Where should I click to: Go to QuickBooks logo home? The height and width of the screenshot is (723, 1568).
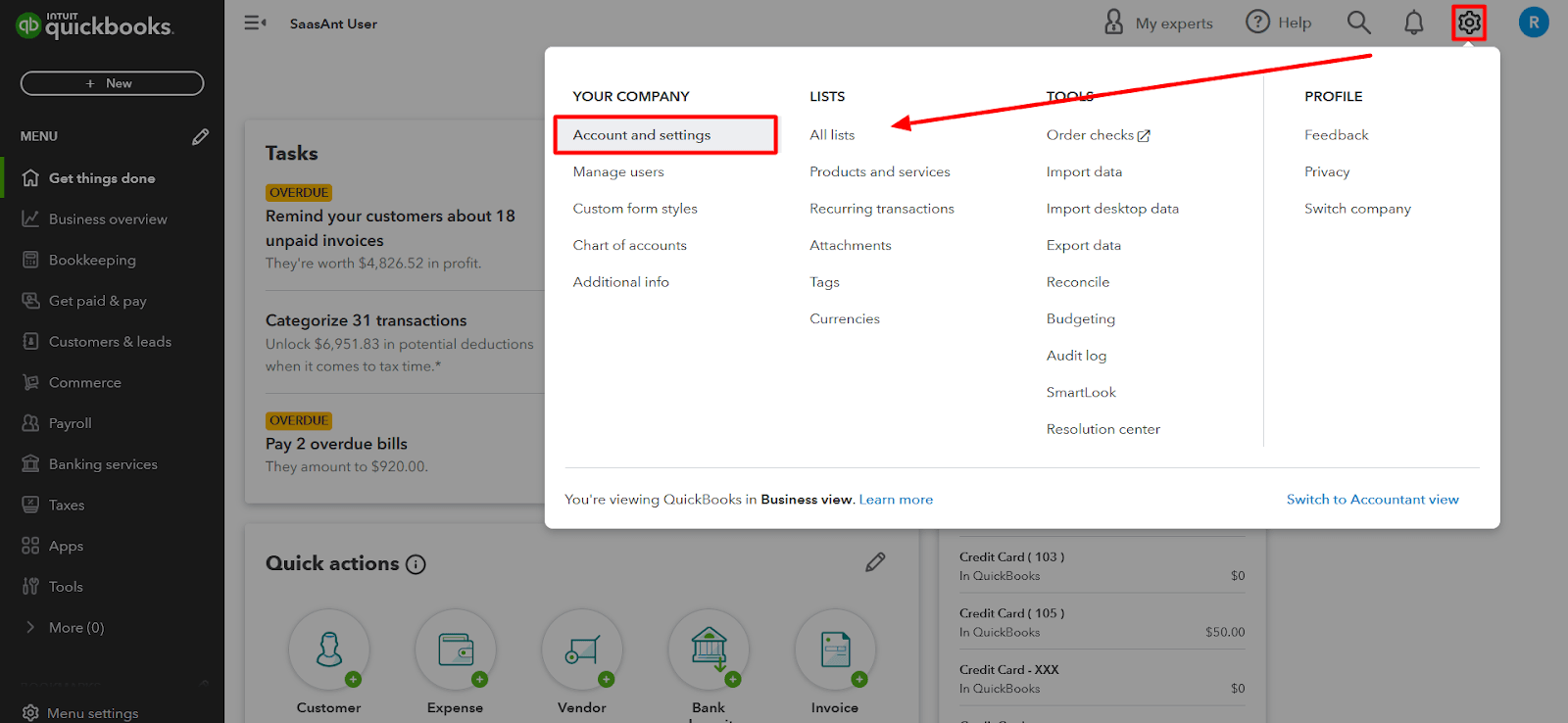[x=95, y=25]
